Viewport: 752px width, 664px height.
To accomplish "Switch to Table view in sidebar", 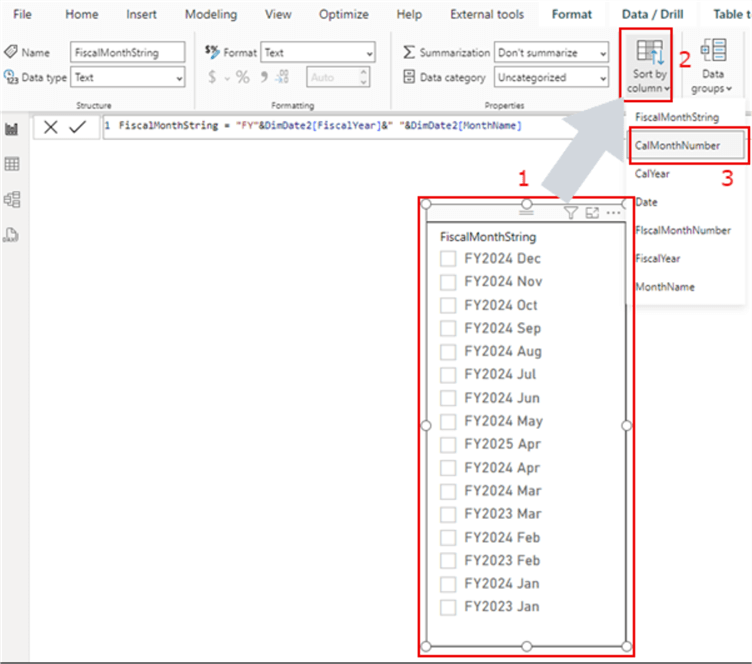I will point(12,164).
